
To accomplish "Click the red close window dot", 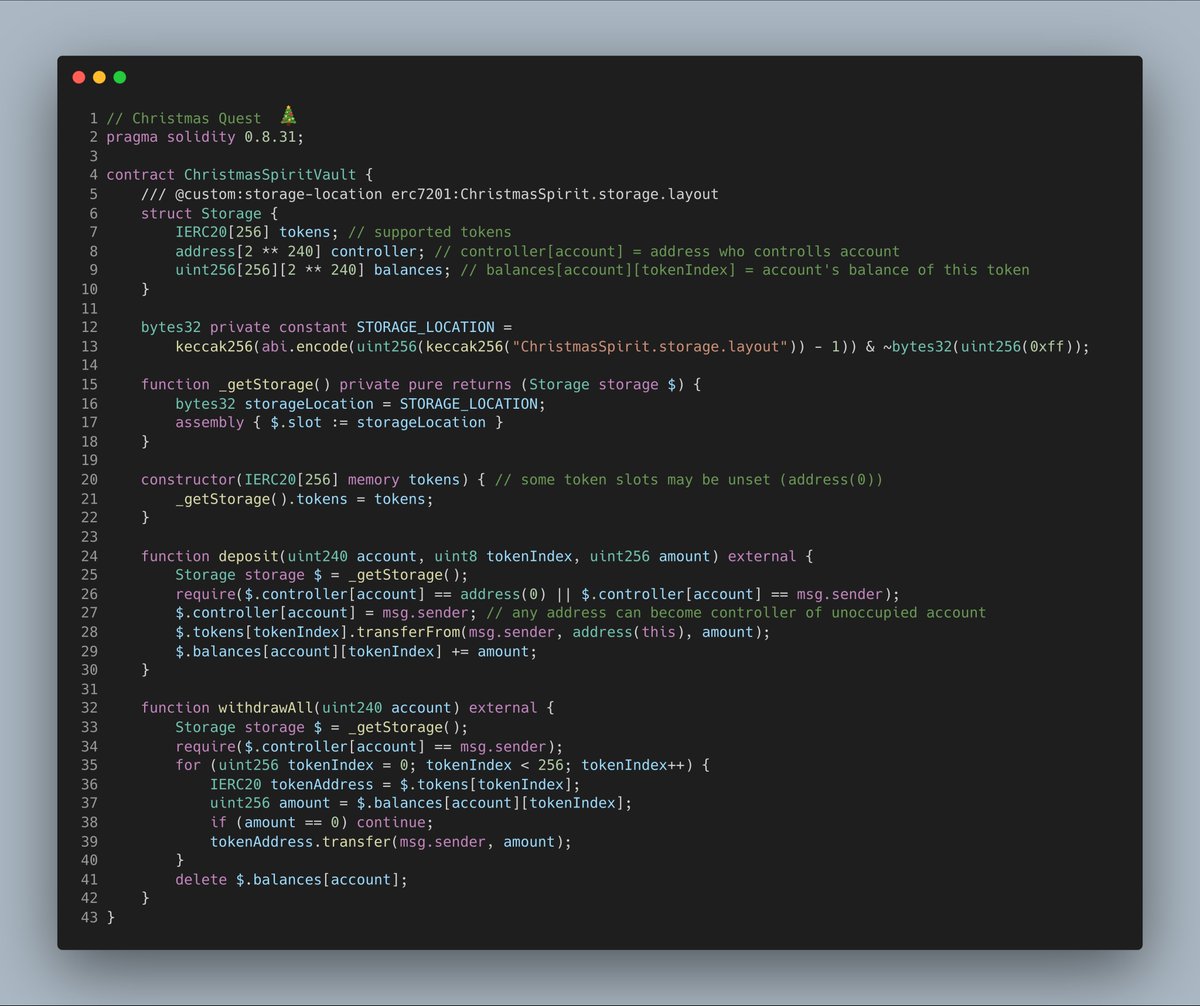I will coord(79,77).
